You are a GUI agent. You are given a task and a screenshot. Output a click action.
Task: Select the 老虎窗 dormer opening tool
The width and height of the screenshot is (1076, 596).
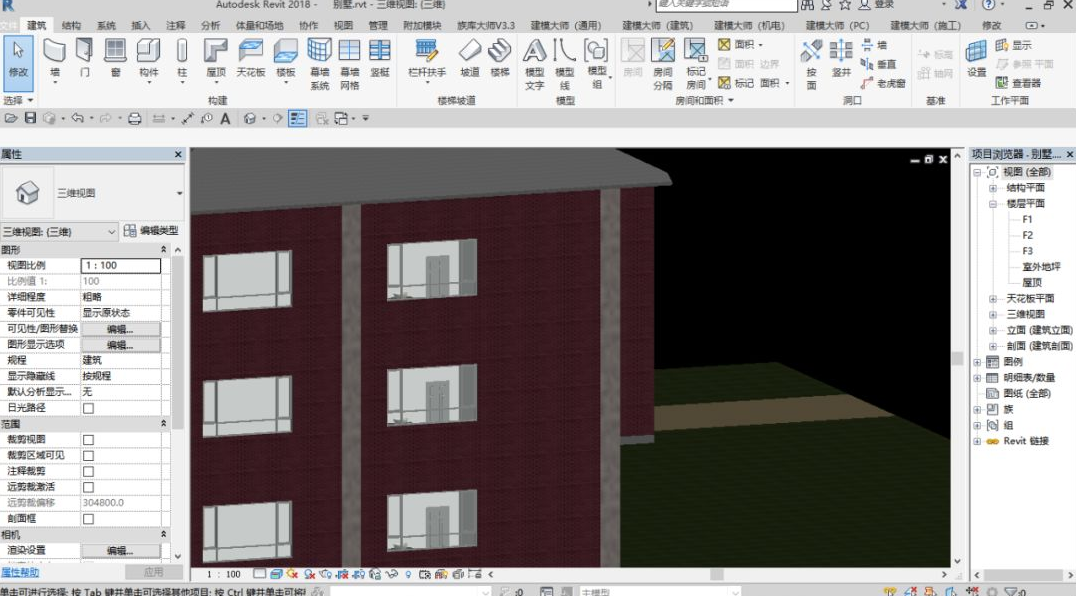pos(883,83)
